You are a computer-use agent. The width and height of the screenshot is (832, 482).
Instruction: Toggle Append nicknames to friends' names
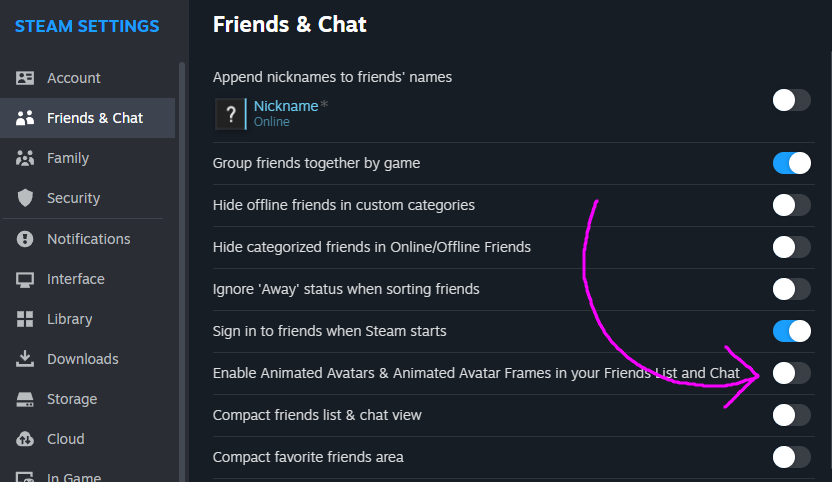791,99
